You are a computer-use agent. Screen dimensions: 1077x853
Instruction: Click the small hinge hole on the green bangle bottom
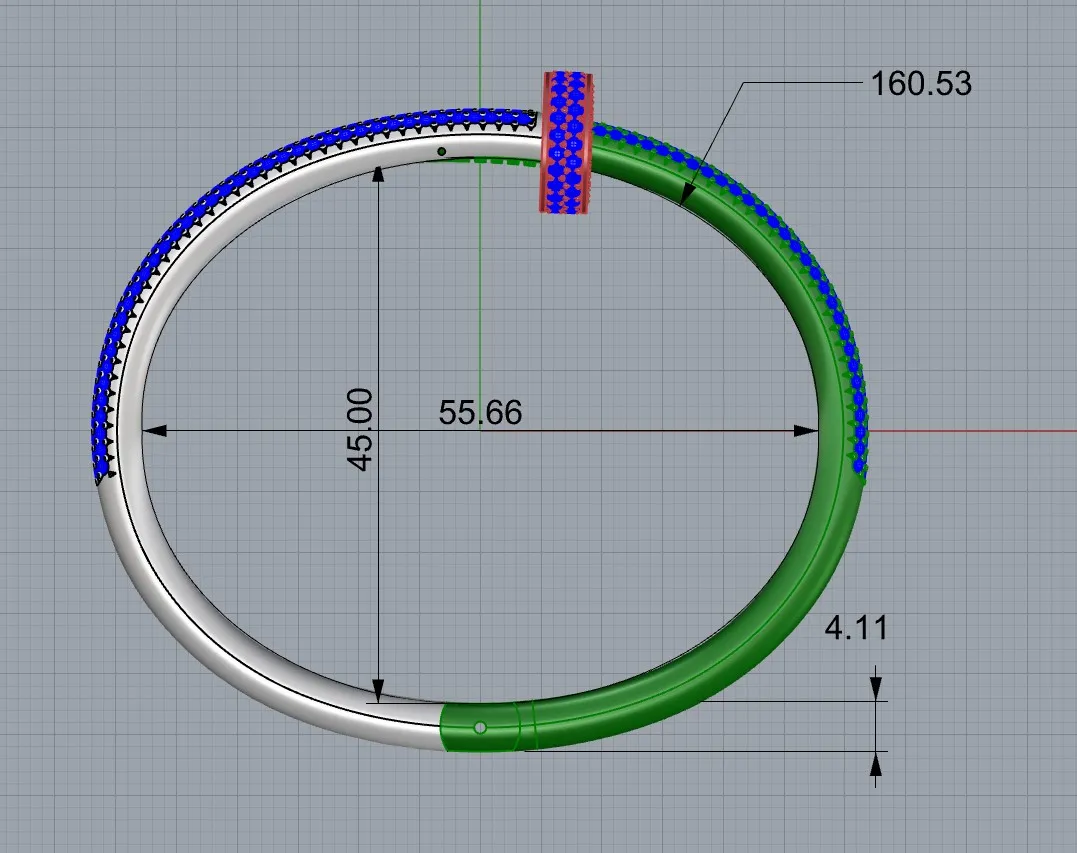481,728
